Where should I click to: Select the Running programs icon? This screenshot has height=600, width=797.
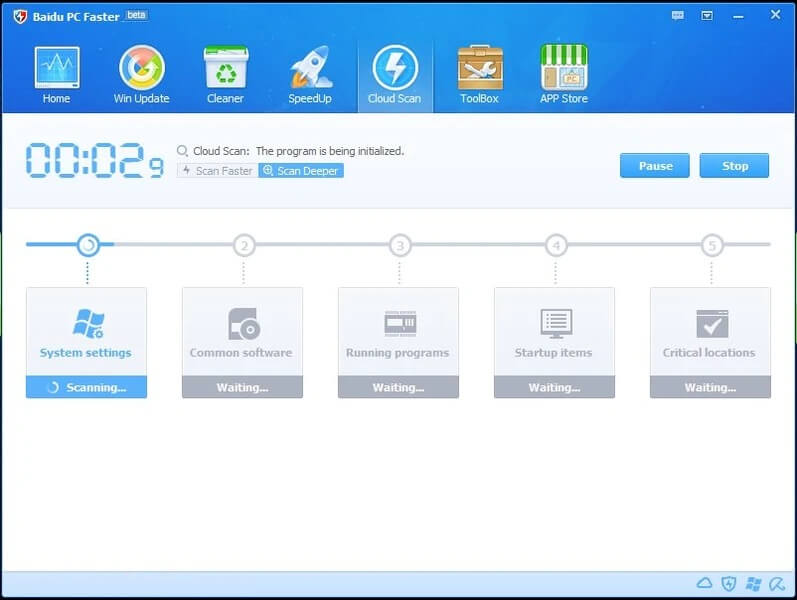[400, 323]
